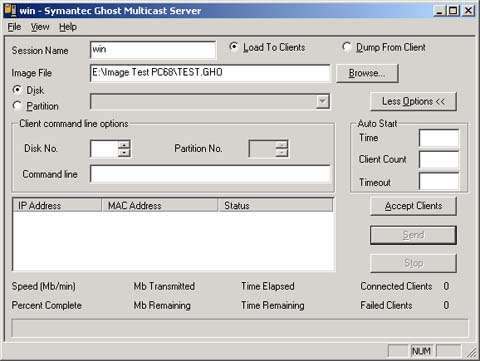Screen dimensions: 480x361
Task: Click the NUM status bar indicator
Action: click(422, 351)
